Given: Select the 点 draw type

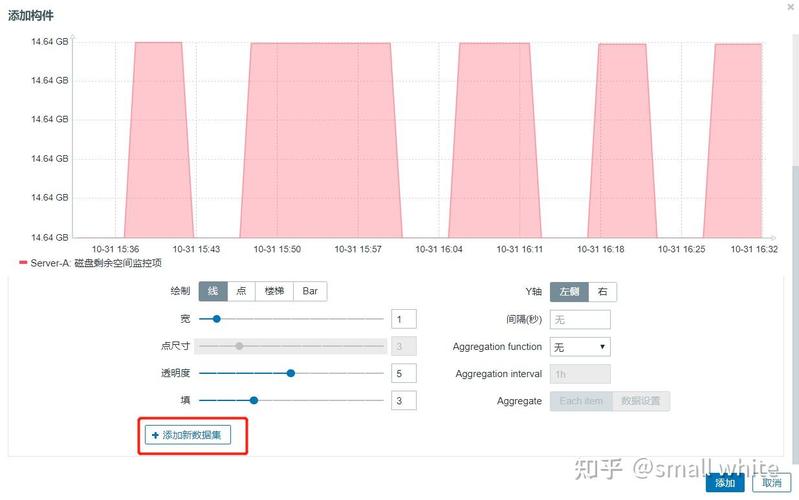Looking at the screenshot, I should pyautogui.click(x=242, y=291).
